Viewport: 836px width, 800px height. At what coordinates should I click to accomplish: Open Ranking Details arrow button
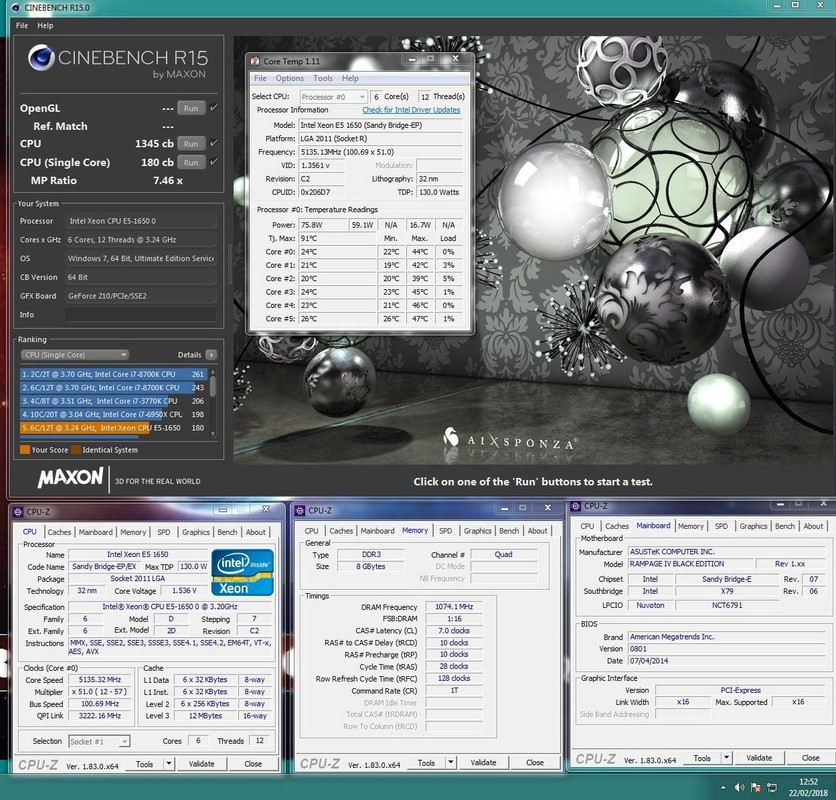coord(211,355)
